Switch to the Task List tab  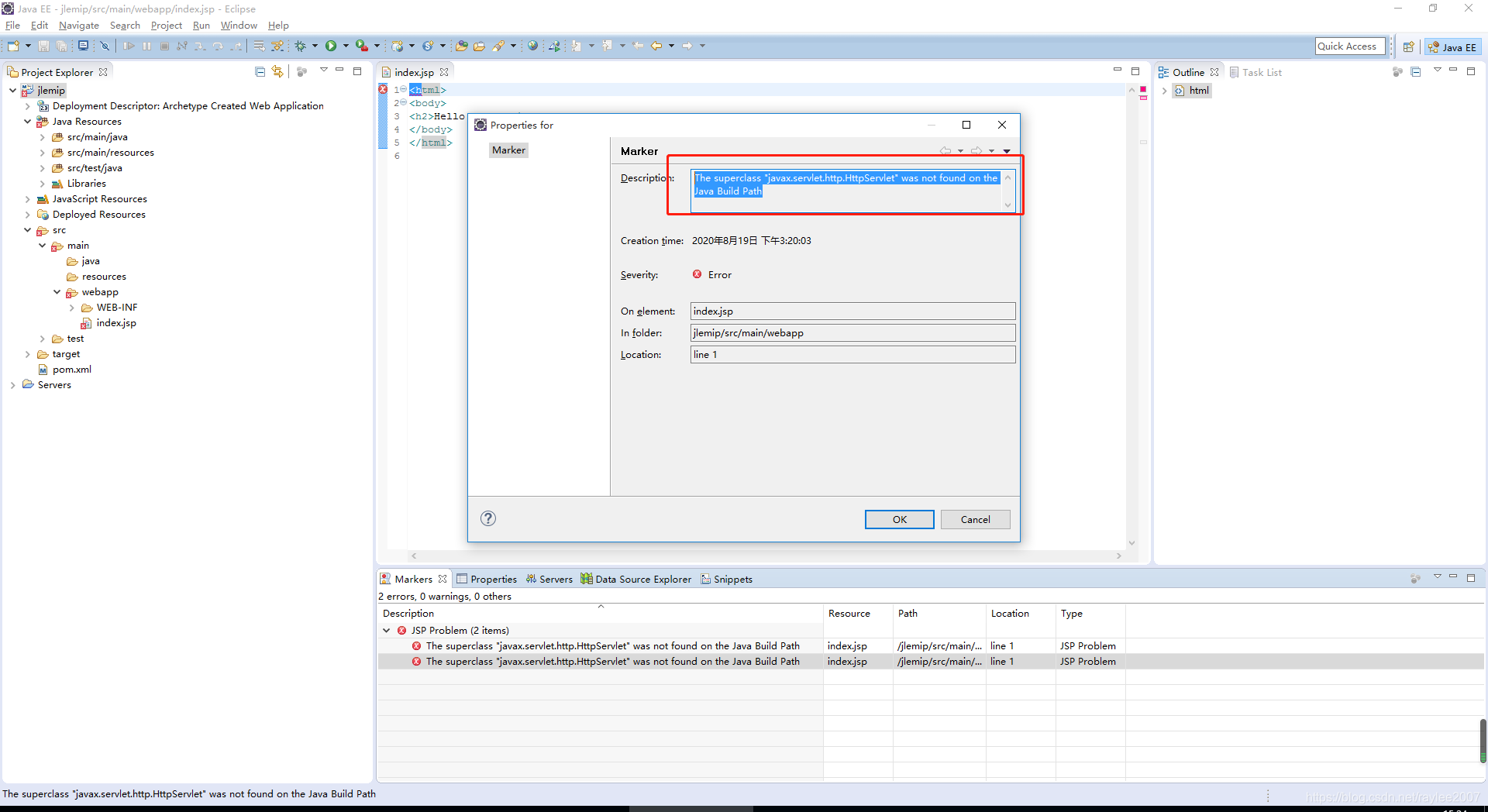point(1255,72)
